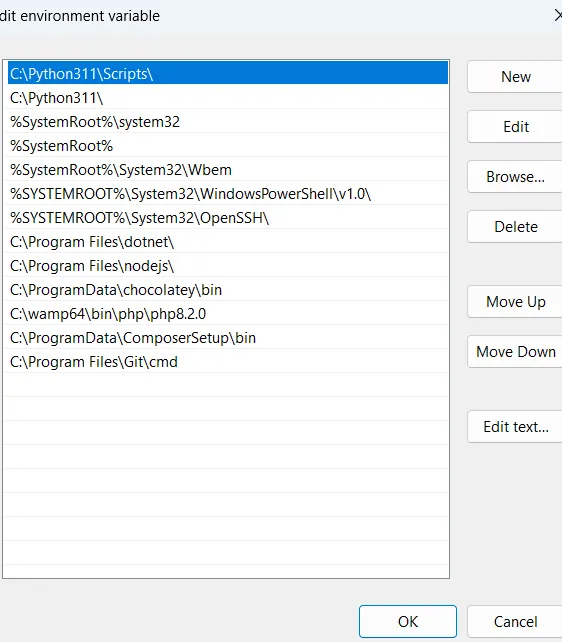Select the ComposerSetup\bin path
The height and width of the screenshot is (642, 562).
tap(228, 337)
